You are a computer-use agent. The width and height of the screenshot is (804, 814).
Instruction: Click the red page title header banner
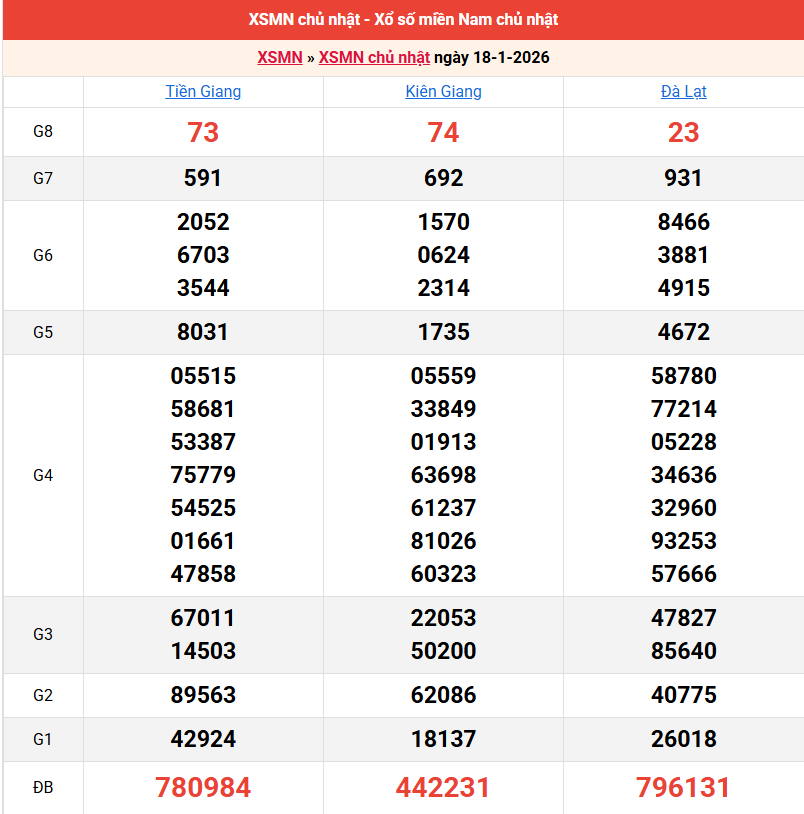point(403,20)
